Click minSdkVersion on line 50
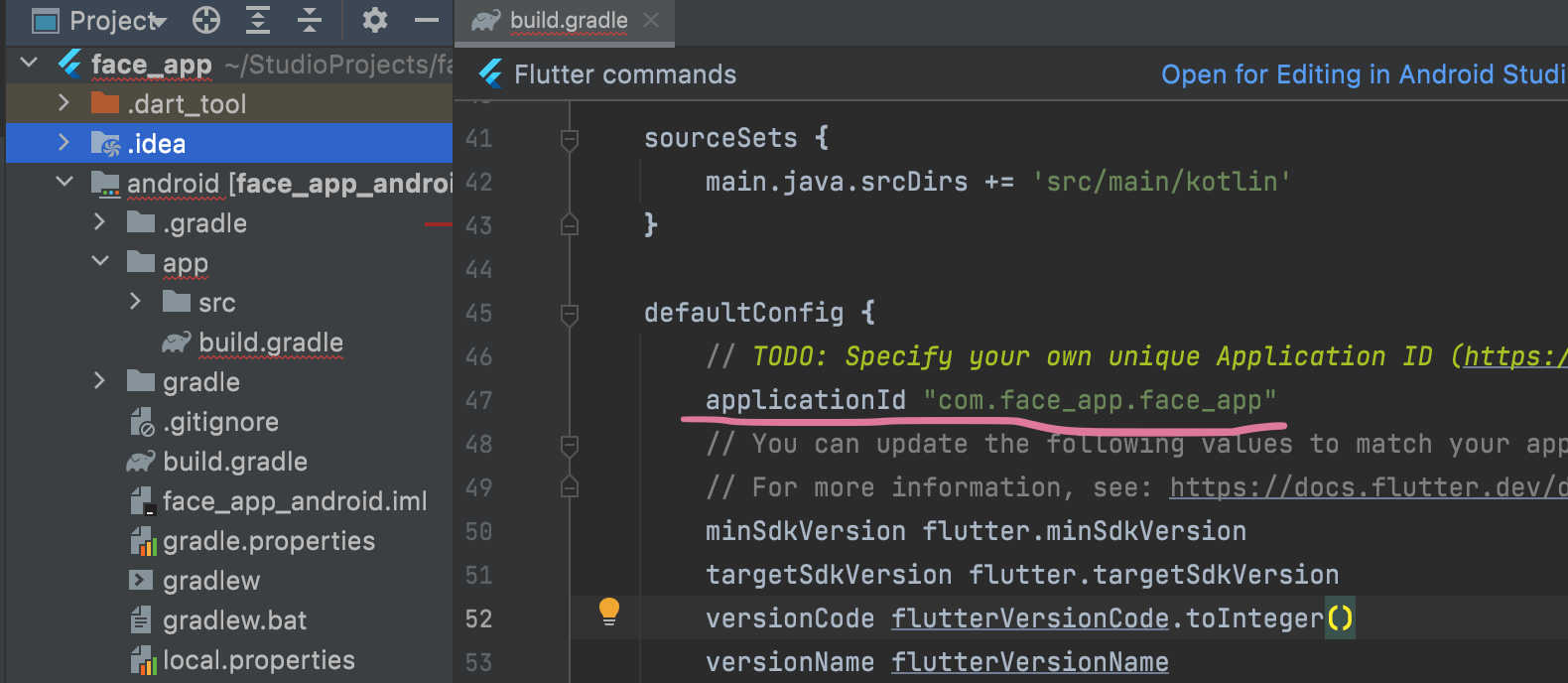Screen dimensions: 1568x683 pyautogui.click(x=806, y=531)
